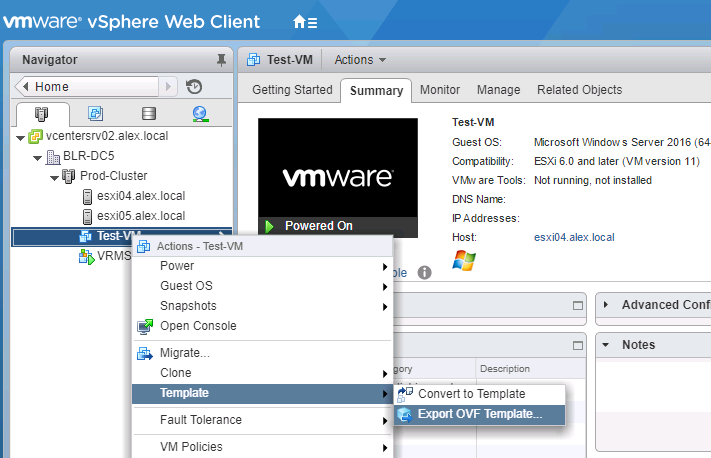The image size is (711, 458).
Task: Switch to VMs and Templates view tab
Action: click(95, 113)
